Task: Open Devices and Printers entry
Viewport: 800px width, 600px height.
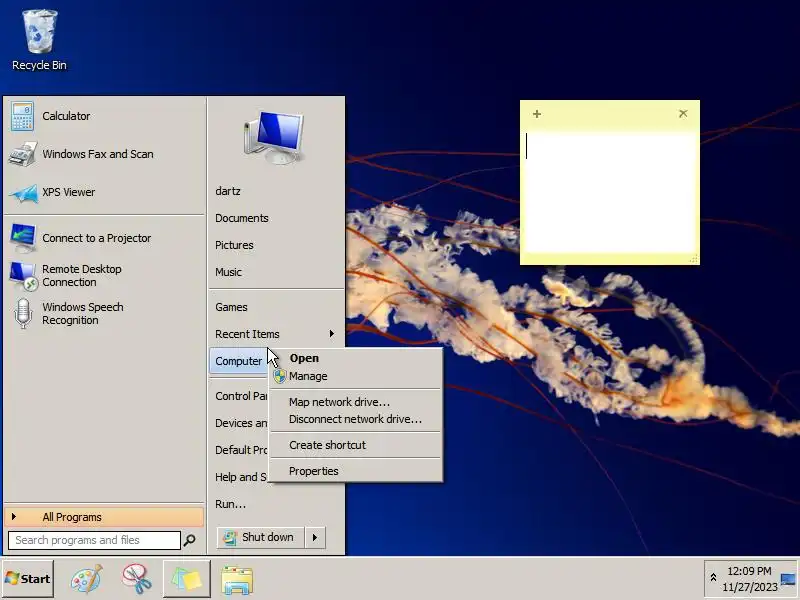Action: (241, 423)
